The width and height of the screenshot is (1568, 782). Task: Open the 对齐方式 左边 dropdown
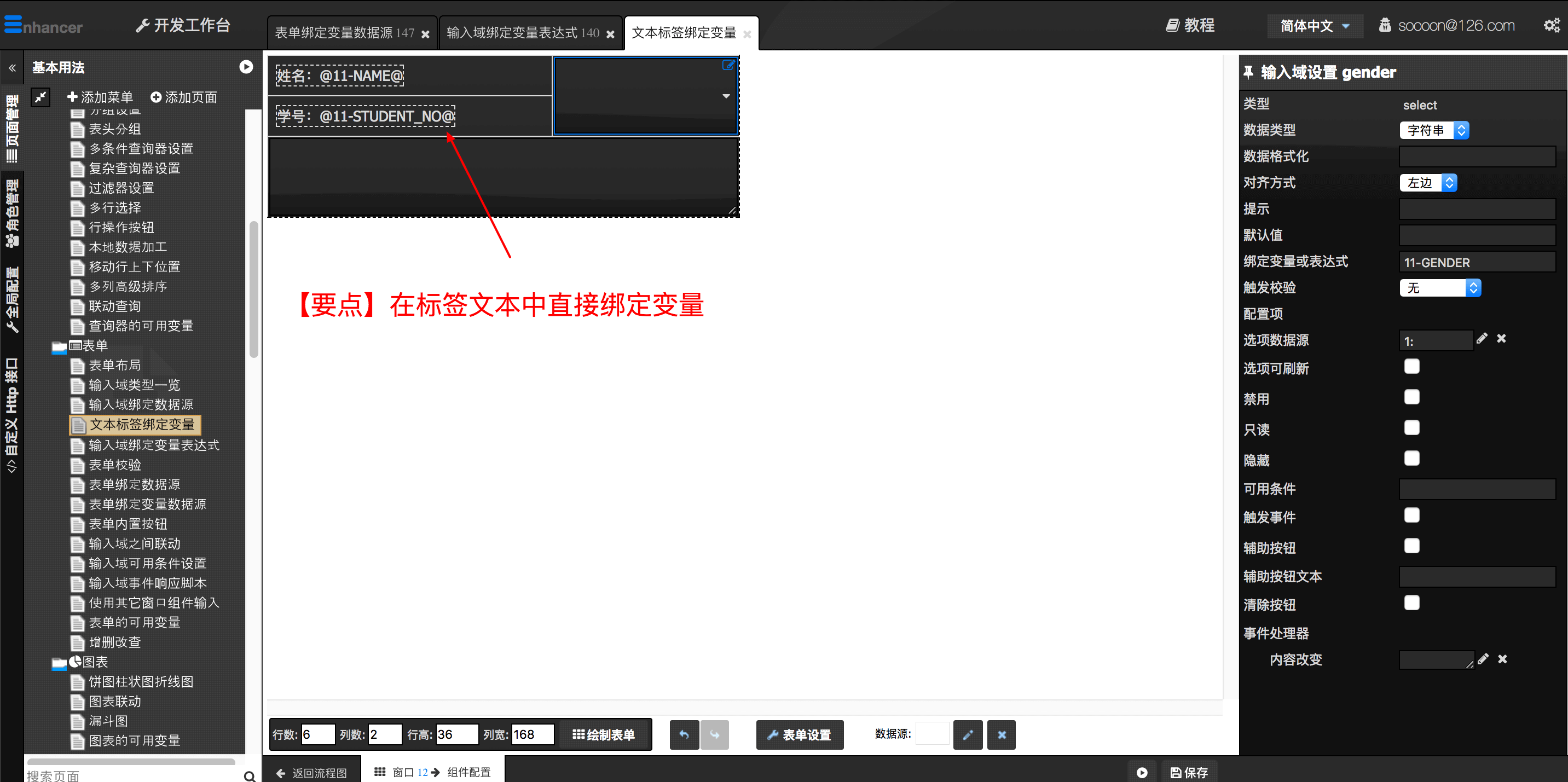point(1427,183)
